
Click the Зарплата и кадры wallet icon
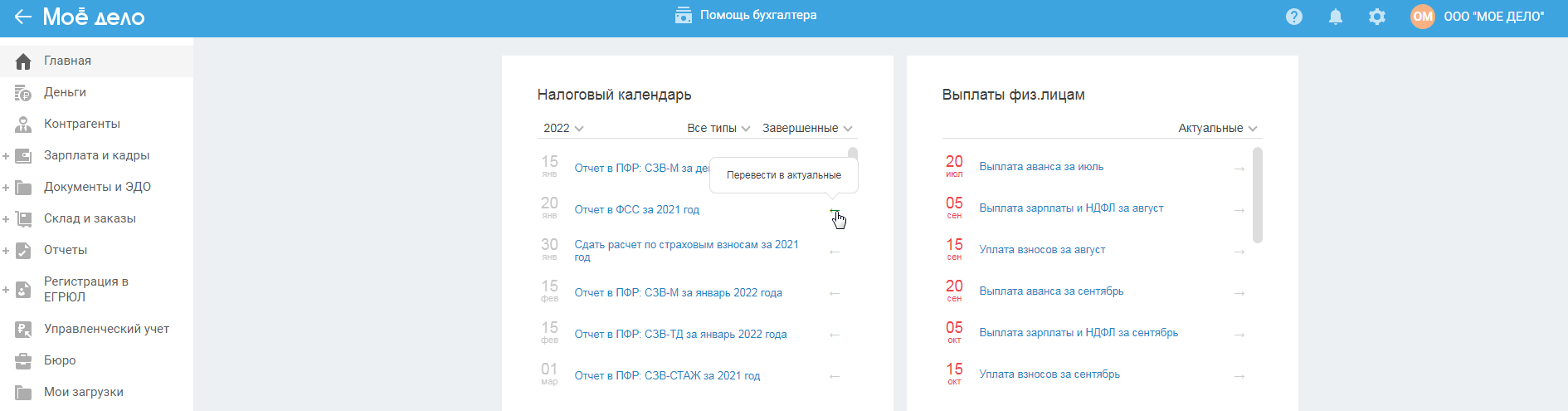23,156
